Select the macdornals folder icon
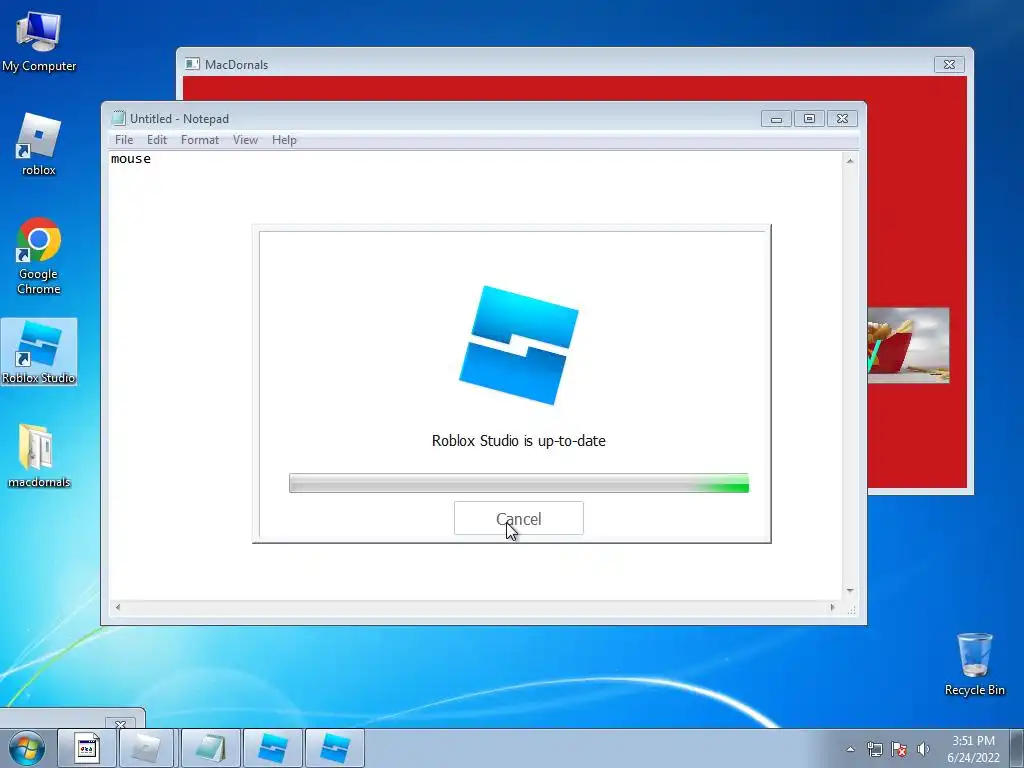This screenshot has height=768, width=1024. pos(39,456)
